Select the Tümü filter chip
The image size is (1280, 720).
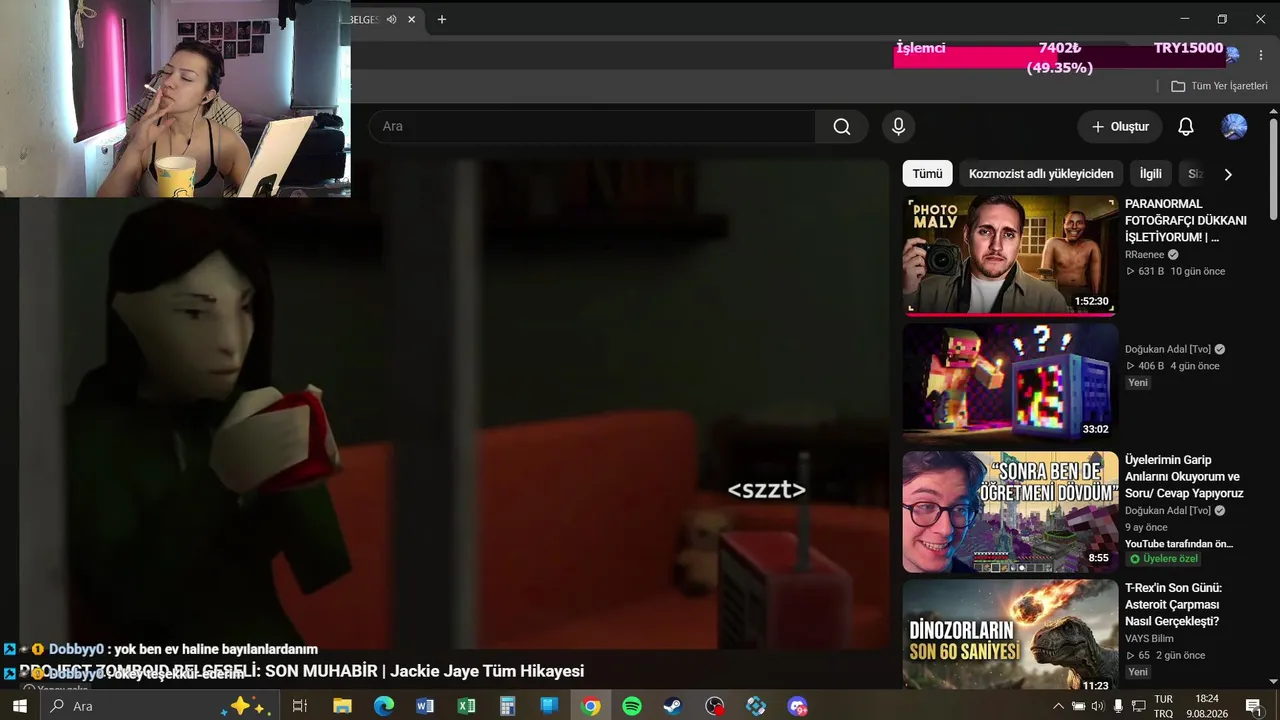(927, 174)
